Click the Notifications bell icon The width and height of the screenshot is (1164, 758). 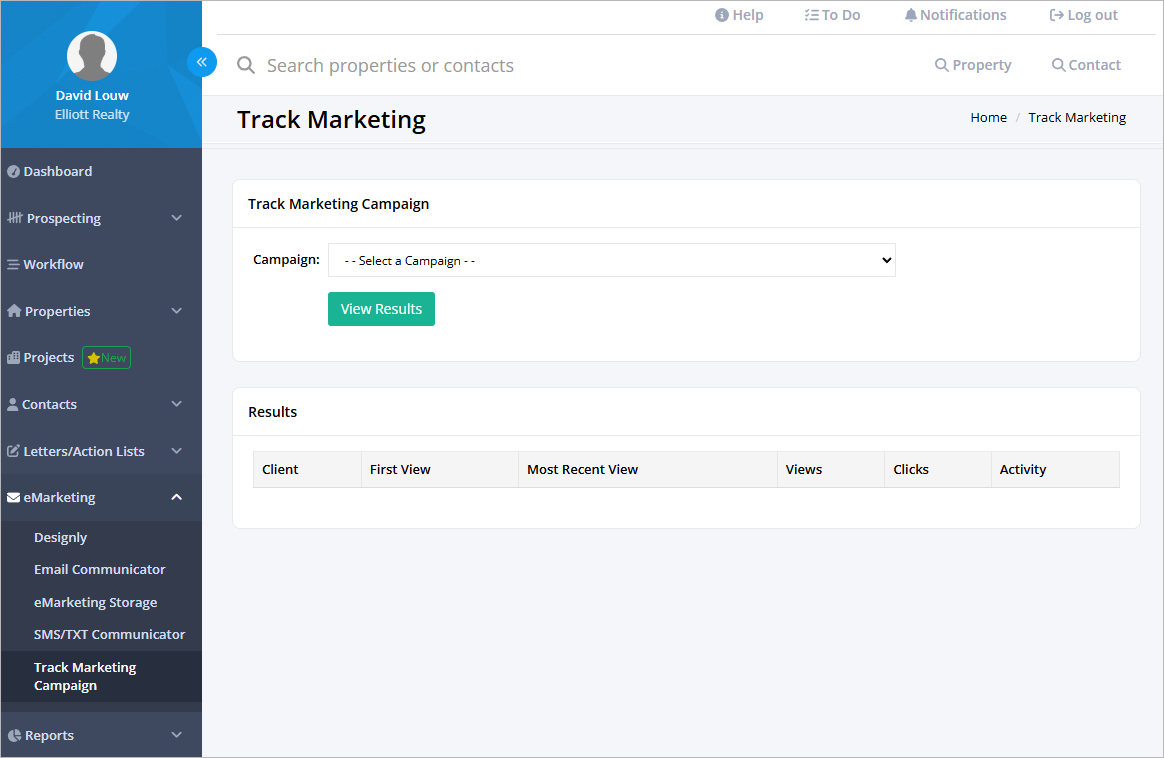(911, 15)
